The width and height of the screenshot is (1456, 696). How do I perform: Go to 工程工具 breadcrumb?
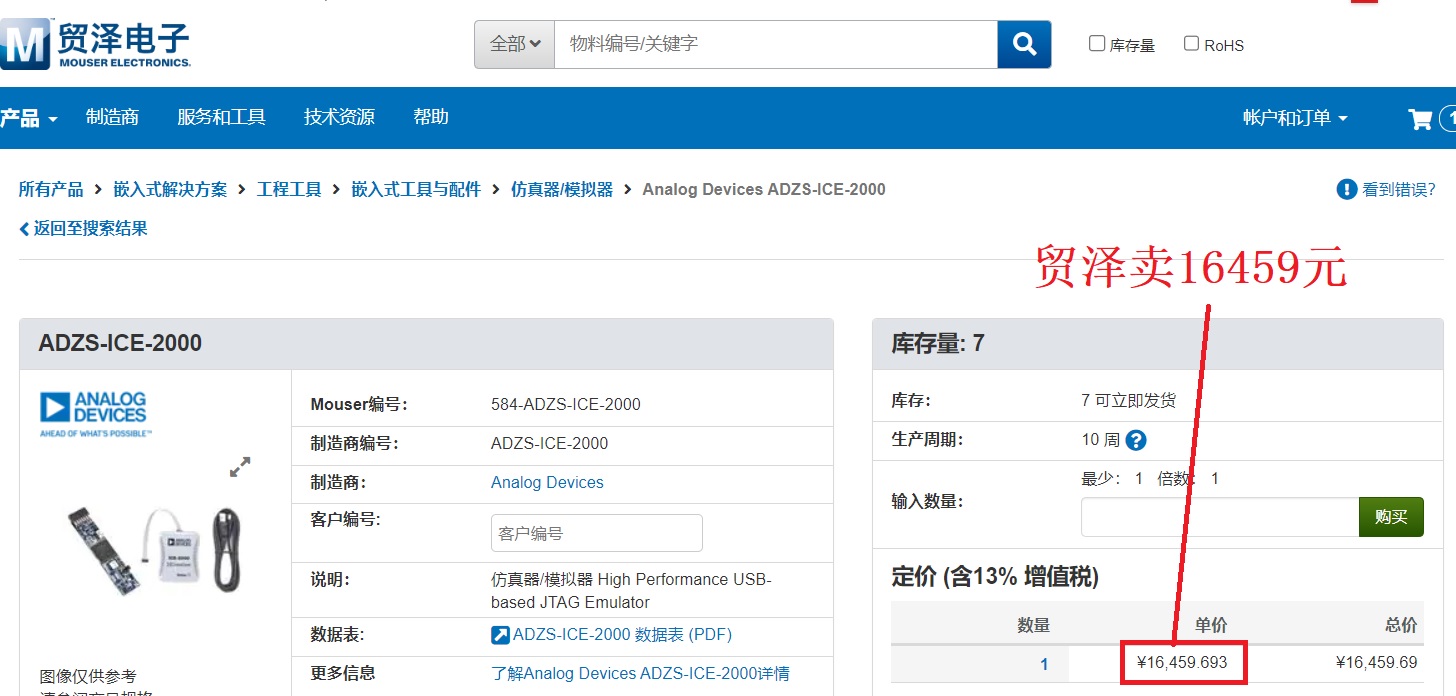[289, 189]
